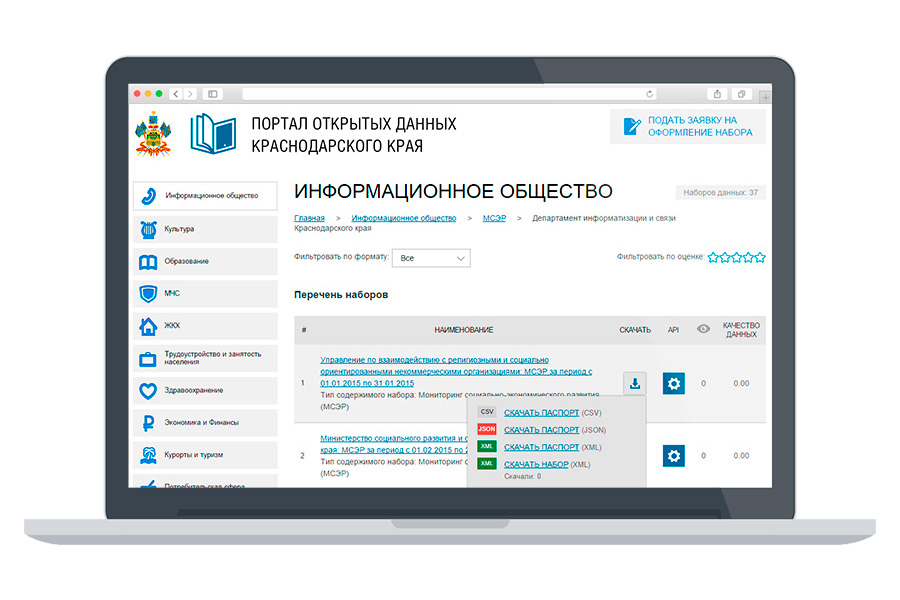The image size is (900, 600).
Task: Click the pencil icon on Подать заявку
Action: pyautogui.click(x=631, y=126)
